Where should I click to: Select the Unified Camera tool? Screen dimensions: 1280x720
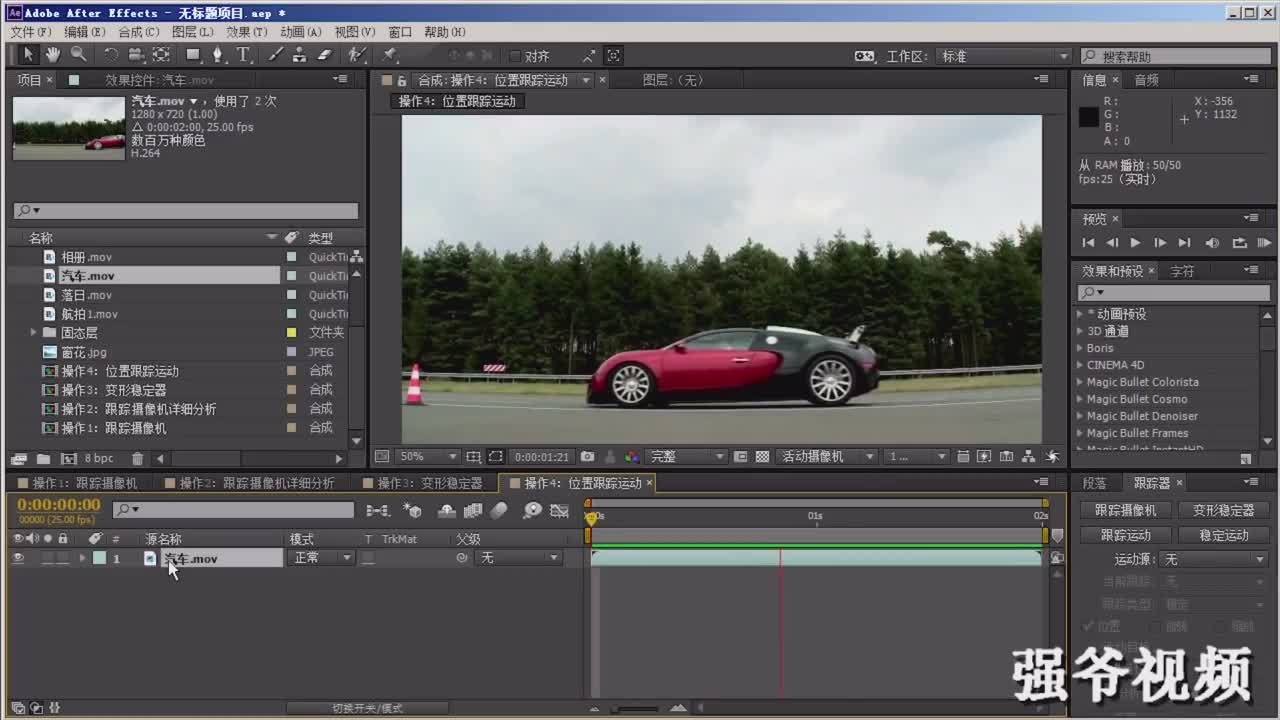[136, 55]
